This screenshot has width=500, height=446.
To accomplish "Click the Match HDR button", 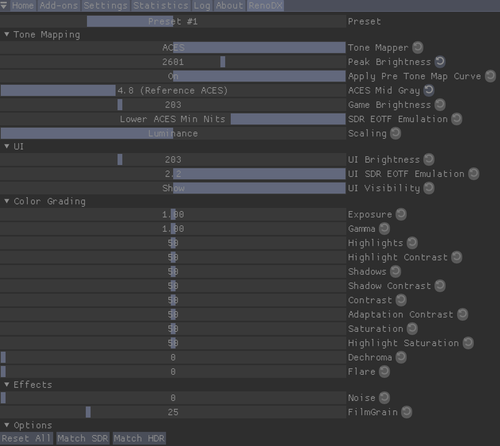I will [139, 438].
